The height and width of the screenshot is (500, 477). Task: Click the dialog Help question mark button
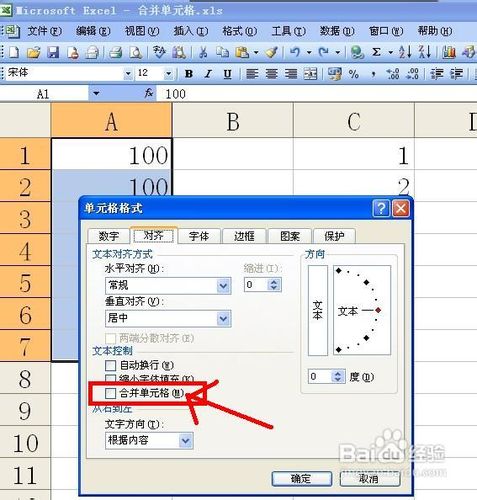coord(381,209)
